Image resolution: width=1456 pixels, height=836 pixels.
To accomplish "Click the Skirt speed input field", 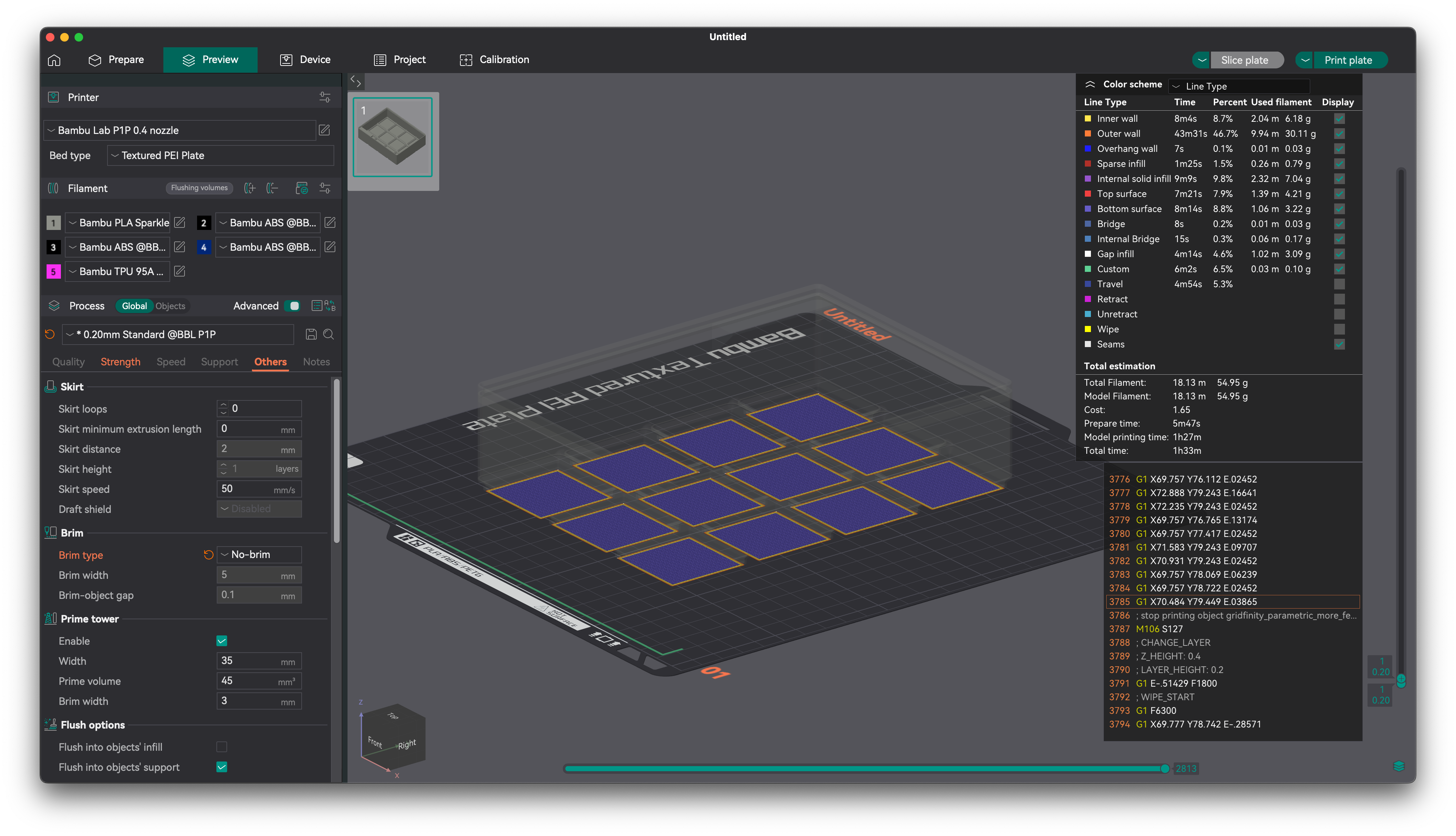I will coord(259,489).
